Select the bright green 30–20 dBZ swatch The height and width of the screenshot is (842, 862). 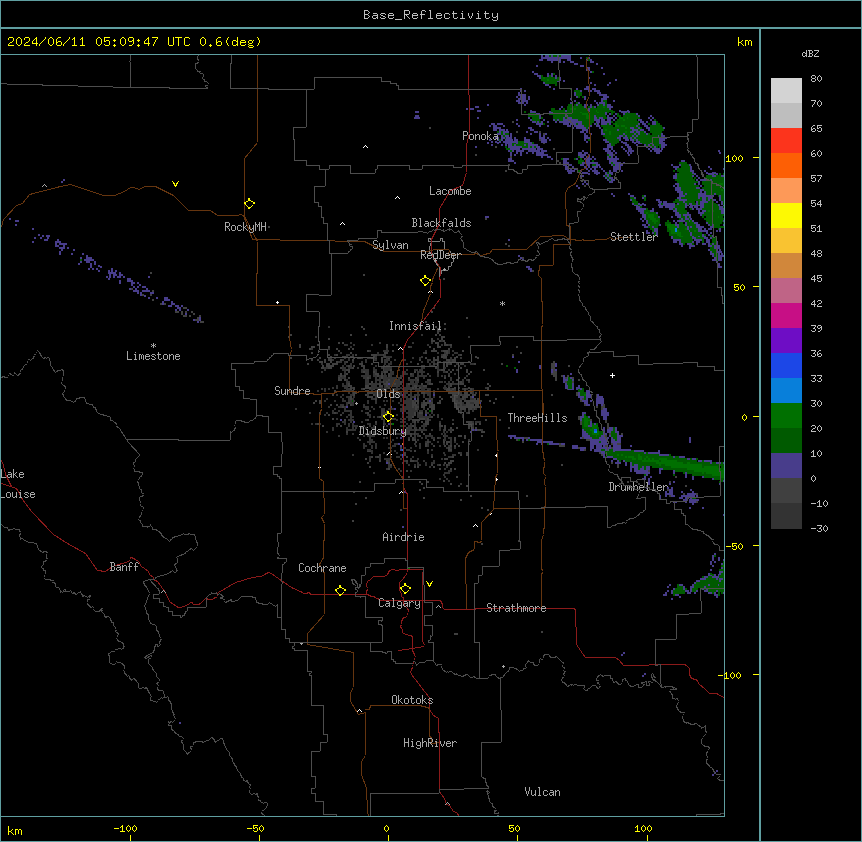click(x=786, y=416)
